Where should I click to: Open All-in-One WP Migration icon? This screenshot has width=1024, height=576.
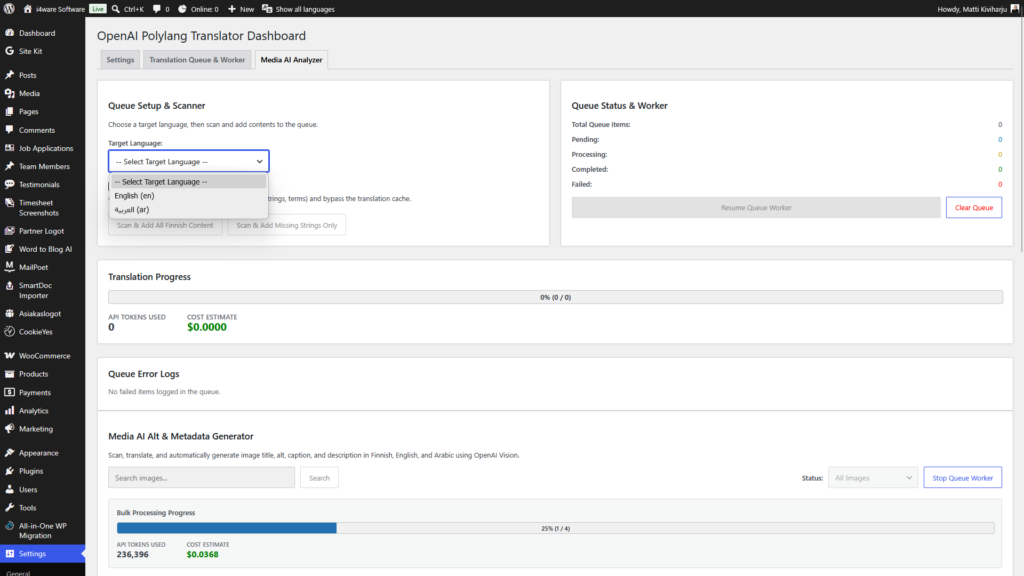(9, 526)
